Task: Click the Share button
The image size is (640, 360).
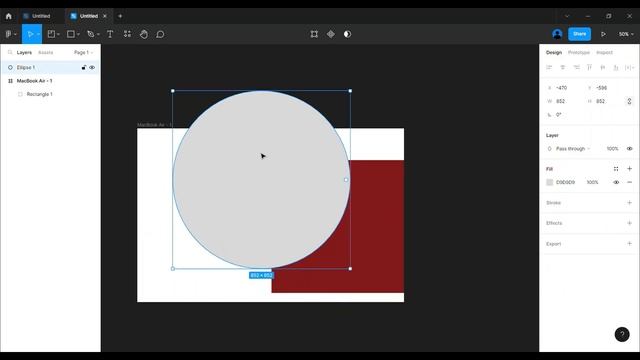Action: [x=579, y=34]
